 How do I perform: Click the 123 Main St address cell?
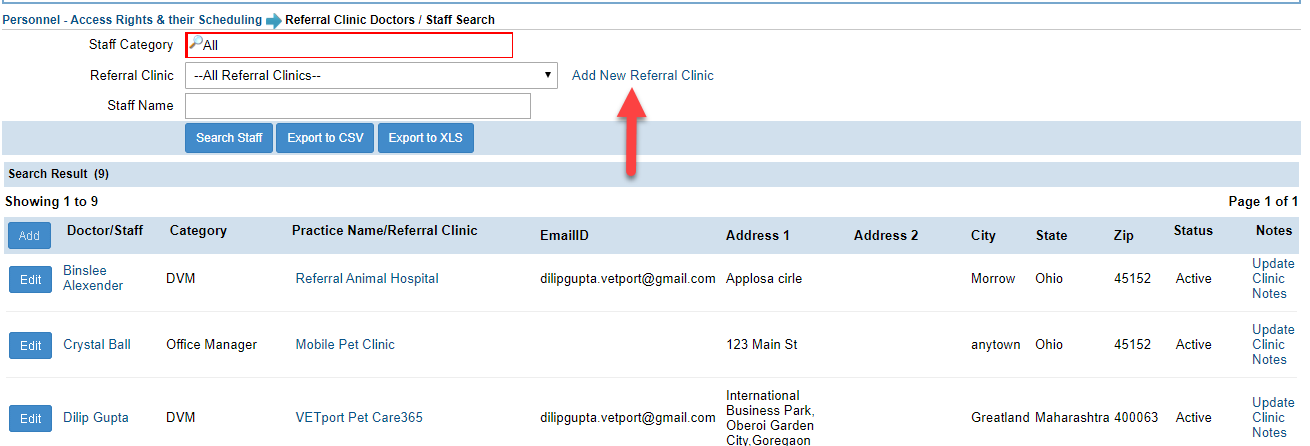[x=762, y=344]
